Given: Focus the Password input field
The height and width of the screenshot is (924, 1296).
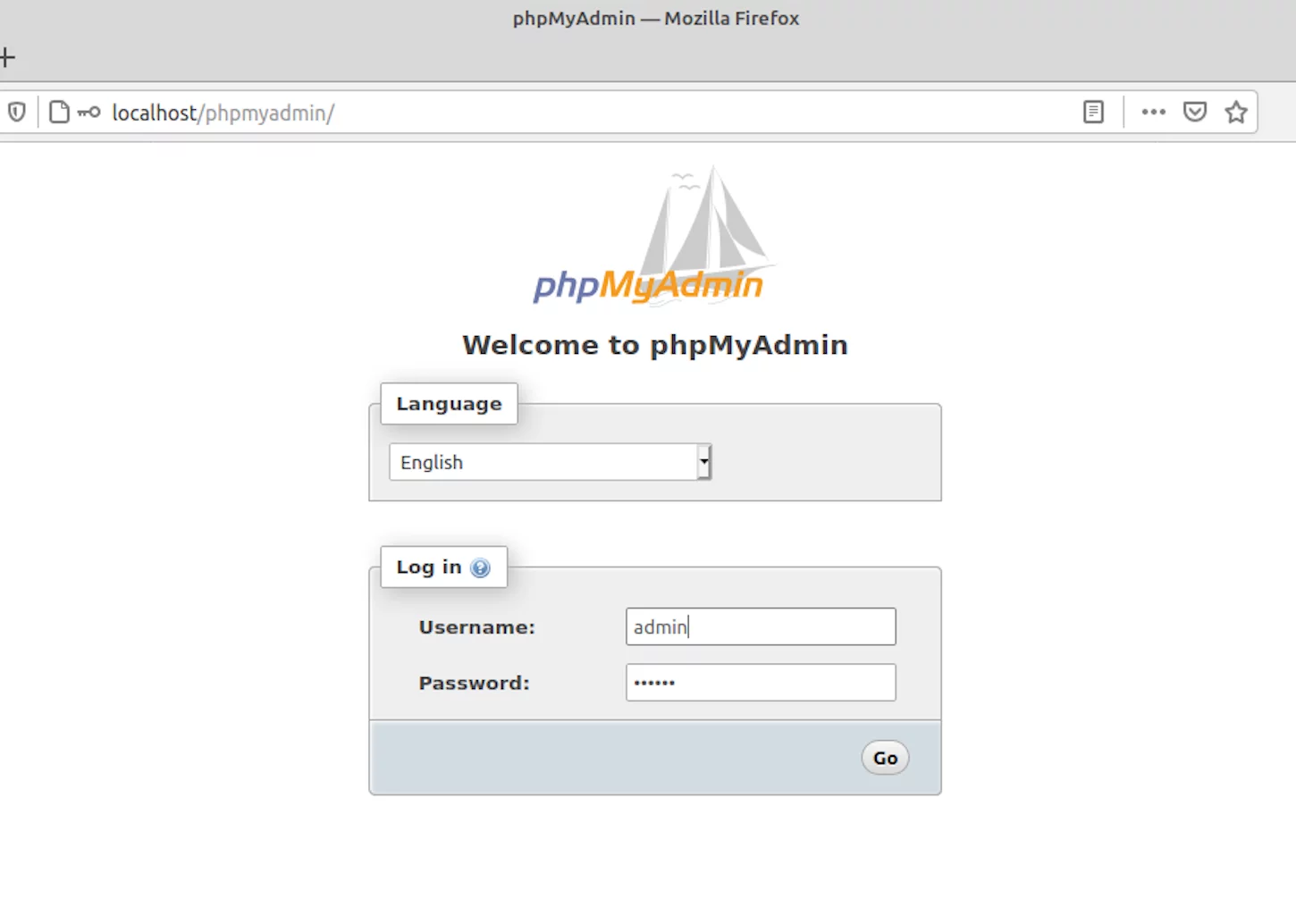Looking at the screenshot, I should 761,682.
